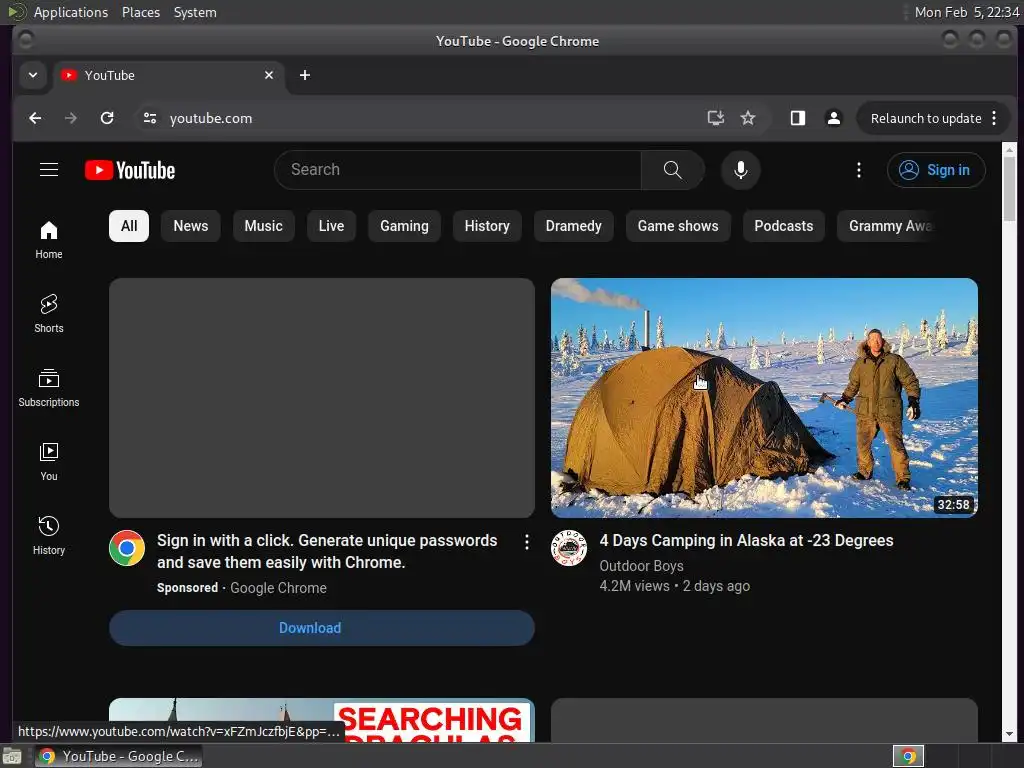Close the YouTube tab
Image resolution: width=1024 pixels, height=768 pixels.
(x=268, y=75)
